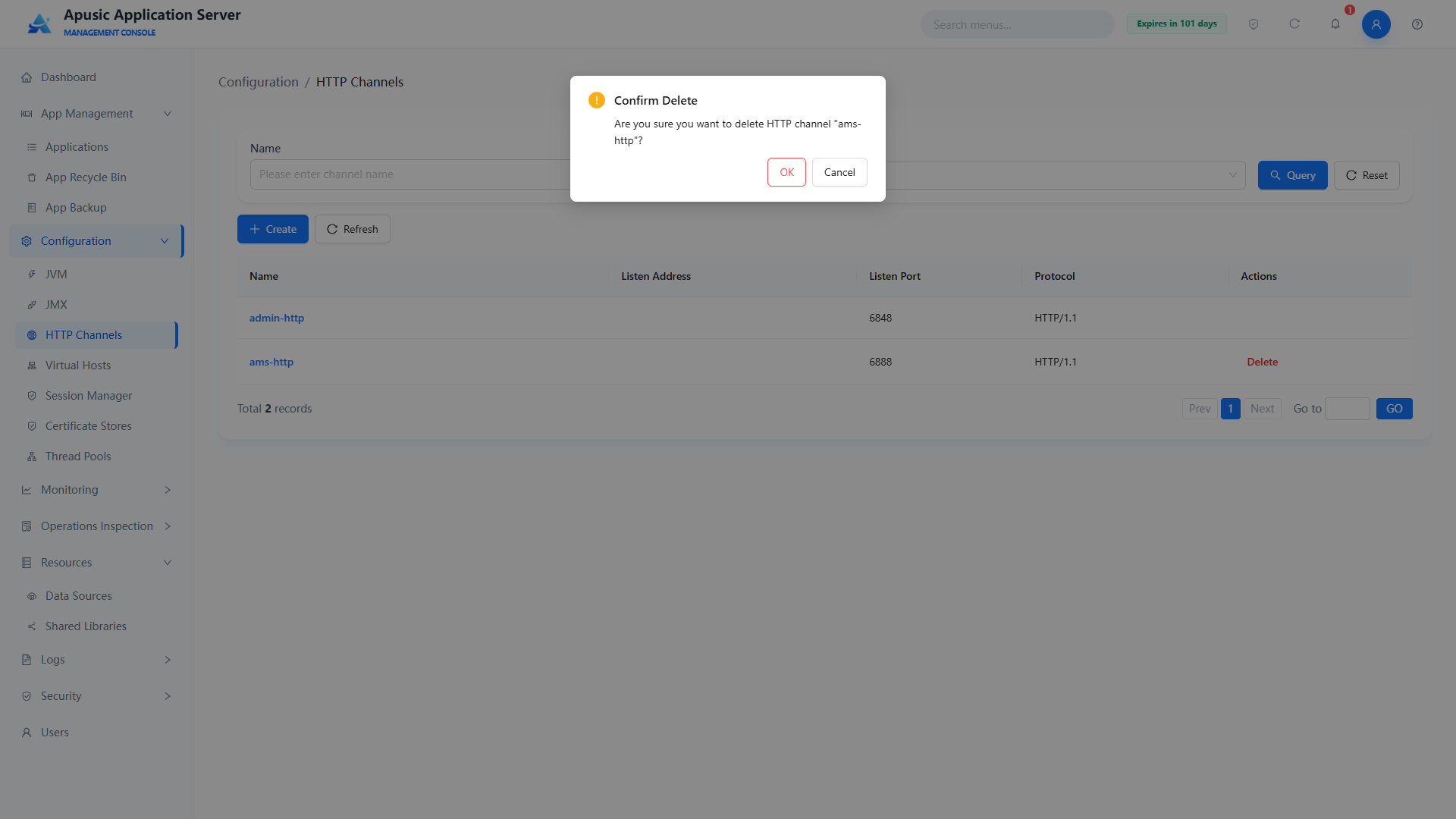Screen dimensions: 1456x819
Task: Open the Dashboard menu item
Action: pyautogui.click(x=97, y=77)
